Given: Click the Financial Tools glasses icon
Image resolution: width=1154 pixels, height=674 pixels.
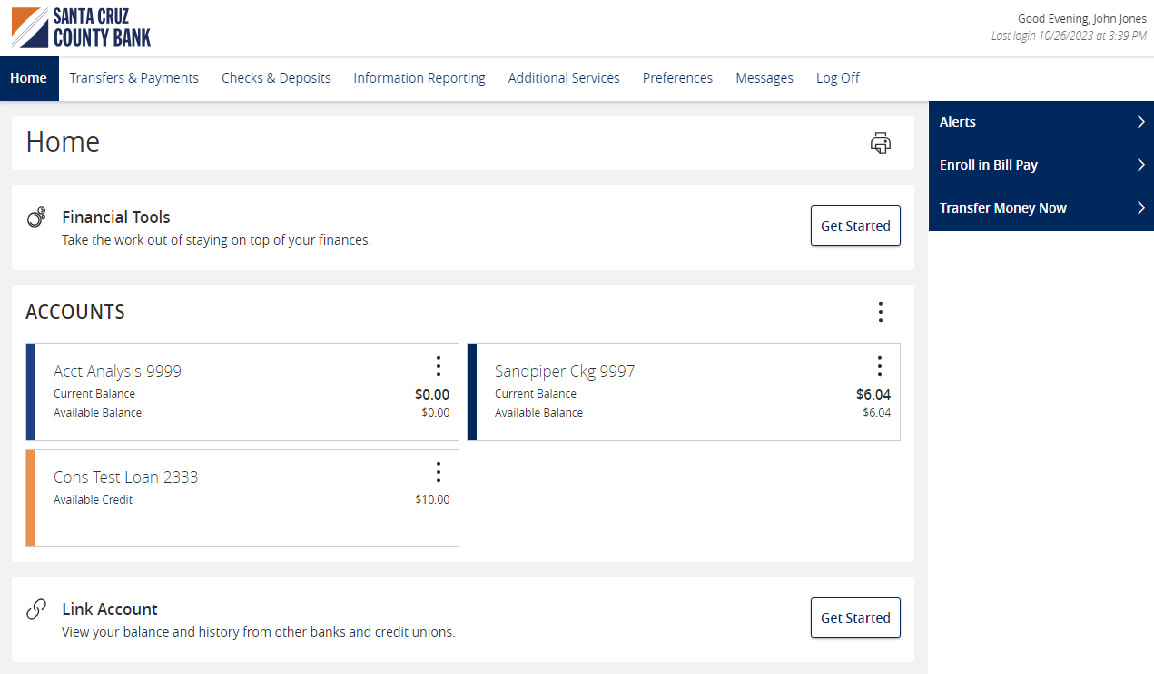Looking at the screenshot, I should pyautogui.click(x=37, y=217).
